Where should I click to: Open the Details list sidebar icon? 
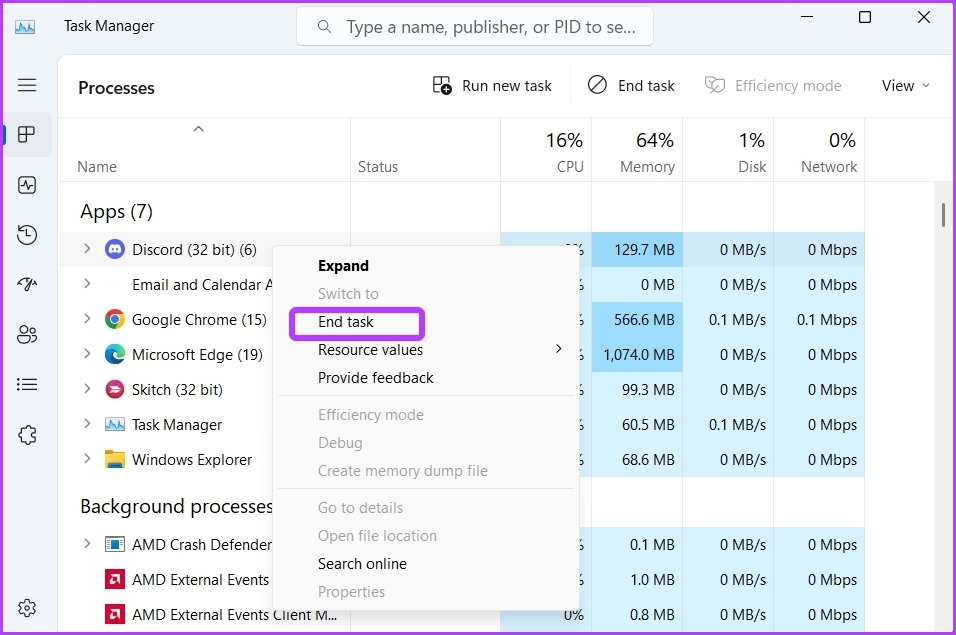27,385
